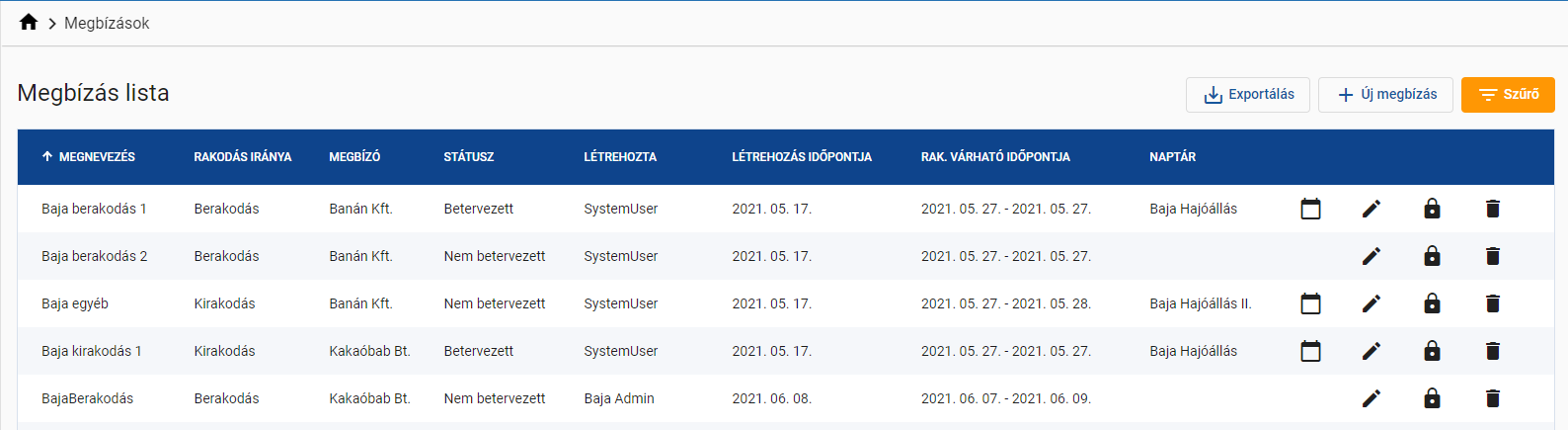This screenshot has height=430, width=1568.
Task: Open the Szűrő filter panel
Action: (x=1507, y=95)
